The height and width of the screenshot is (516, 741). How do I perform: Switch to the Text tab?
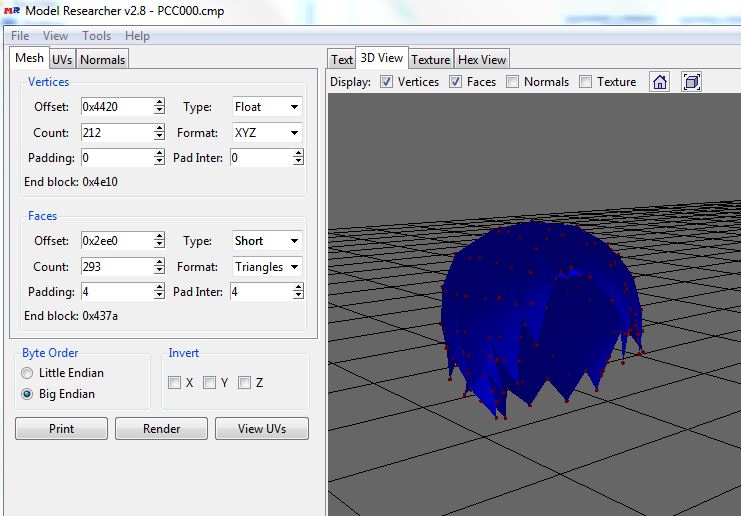click(x=341, y=60)
